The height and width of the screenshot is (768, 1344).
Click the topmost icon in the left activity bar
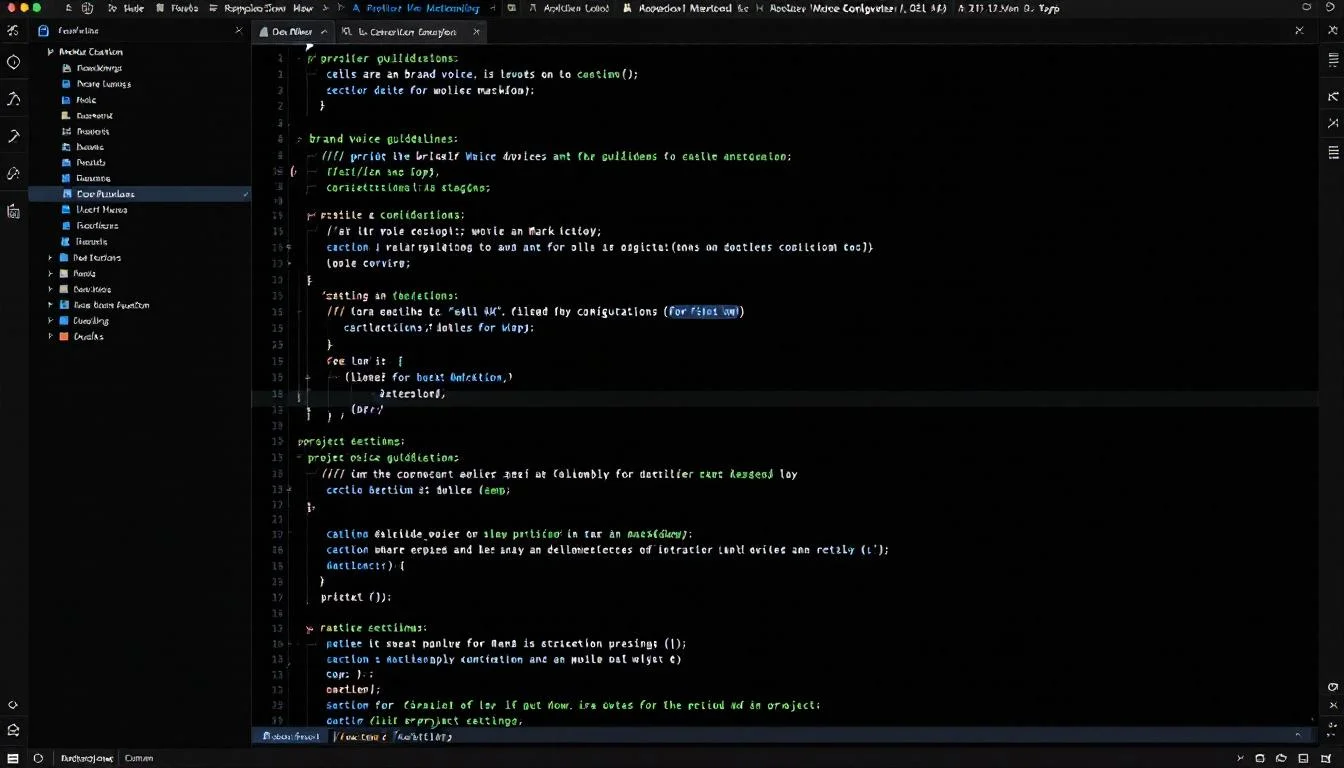coord(13,31)
